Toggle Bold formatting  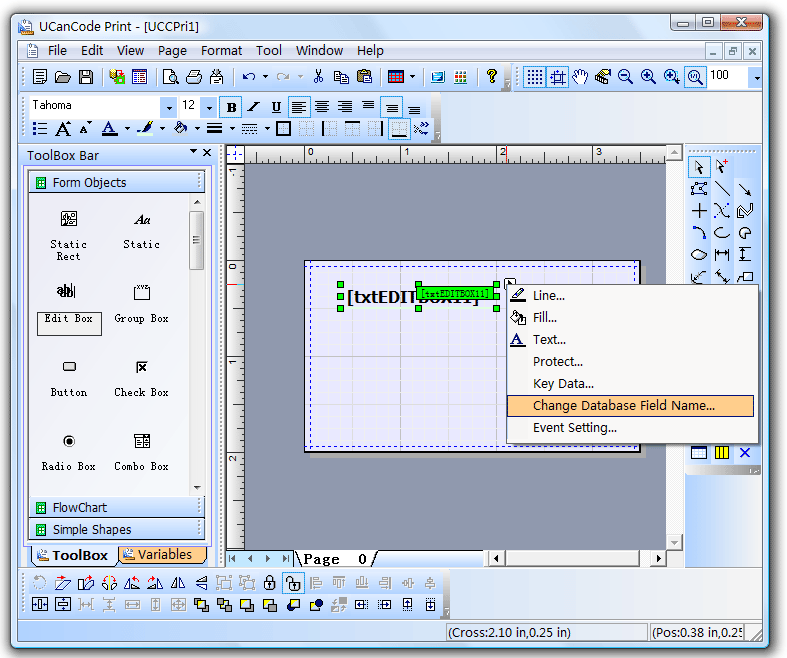pyautogui.click(x=231, y=107)
